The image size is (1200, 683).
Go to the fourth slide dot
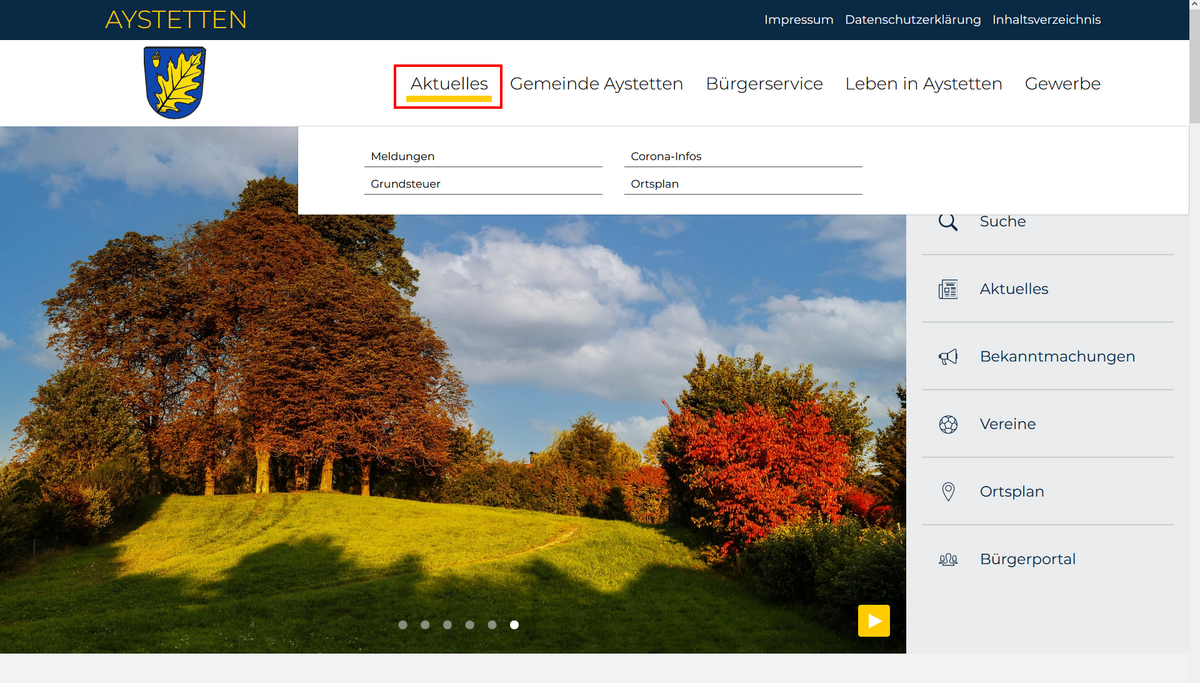470,625
